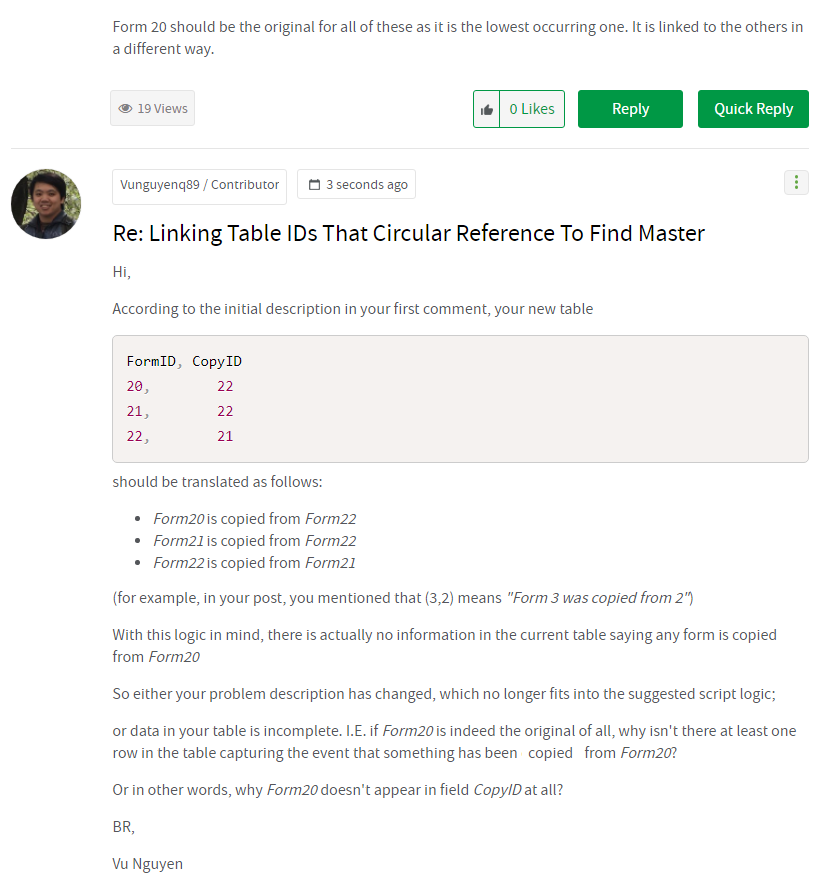Open the three-dot post options menu
Image resolution: width=817 pixels, height=894 pixels.
[796, 182]
